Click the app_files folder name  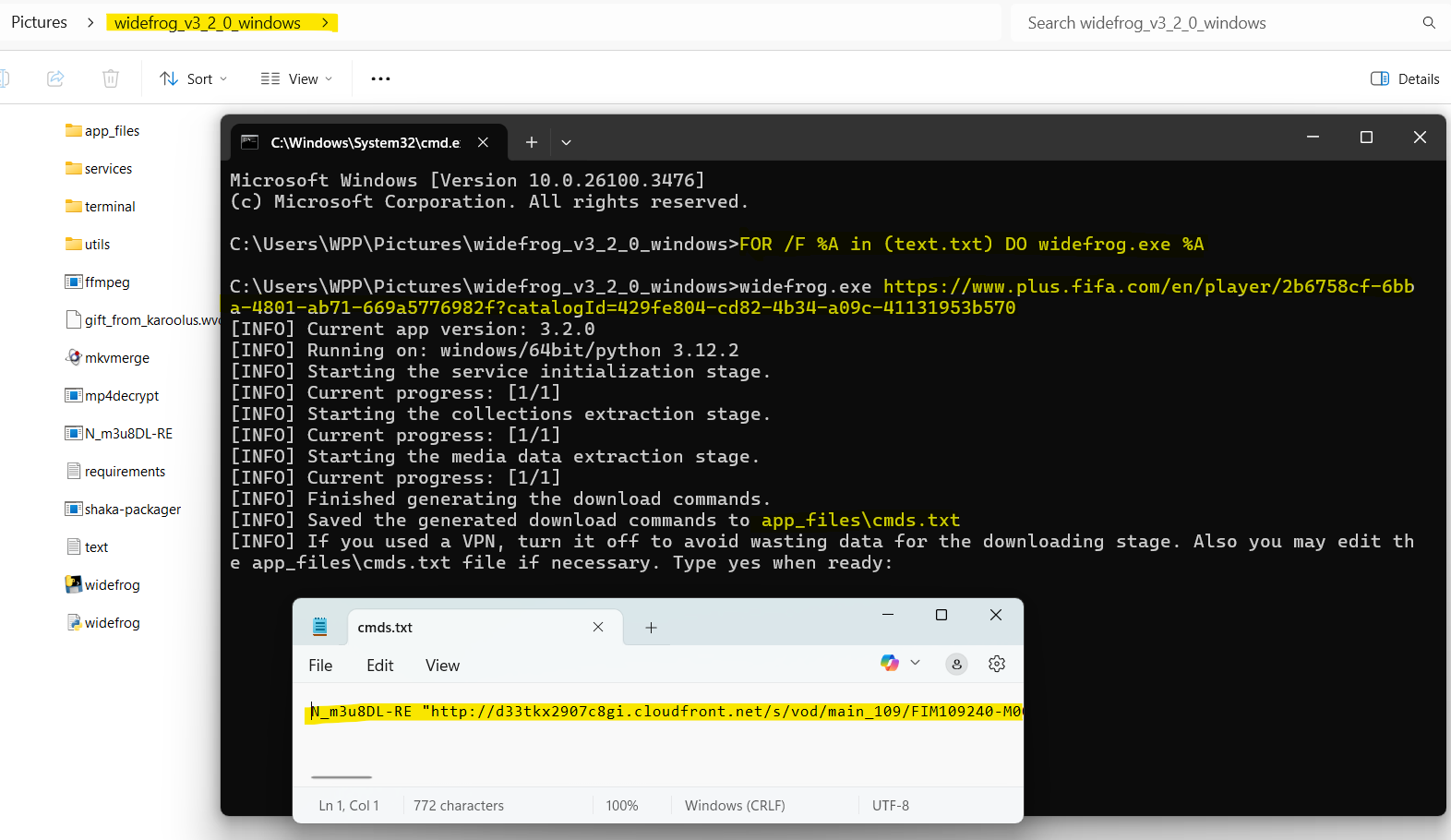[113, 131]
